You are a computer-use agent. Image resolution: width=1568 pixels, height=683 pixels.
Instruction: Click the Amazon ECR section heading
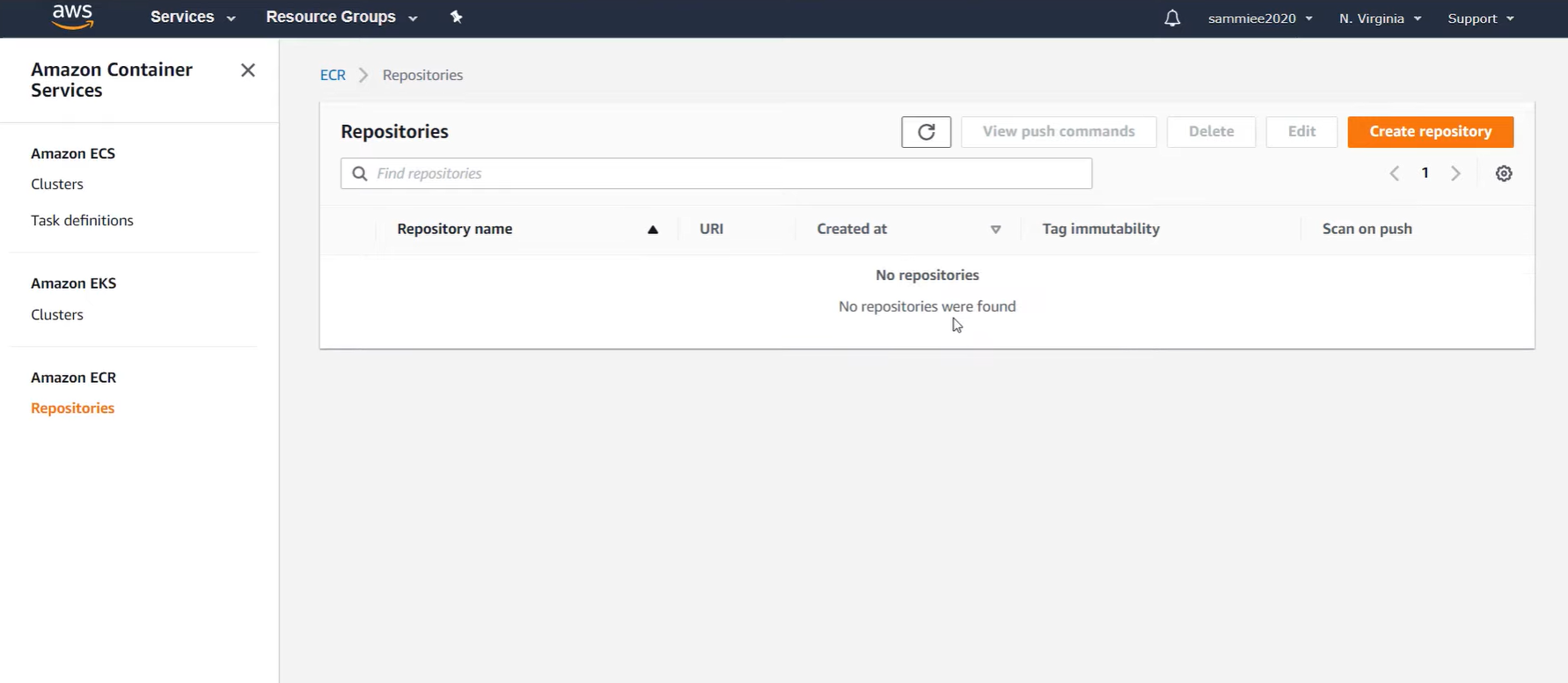(74, 378)
